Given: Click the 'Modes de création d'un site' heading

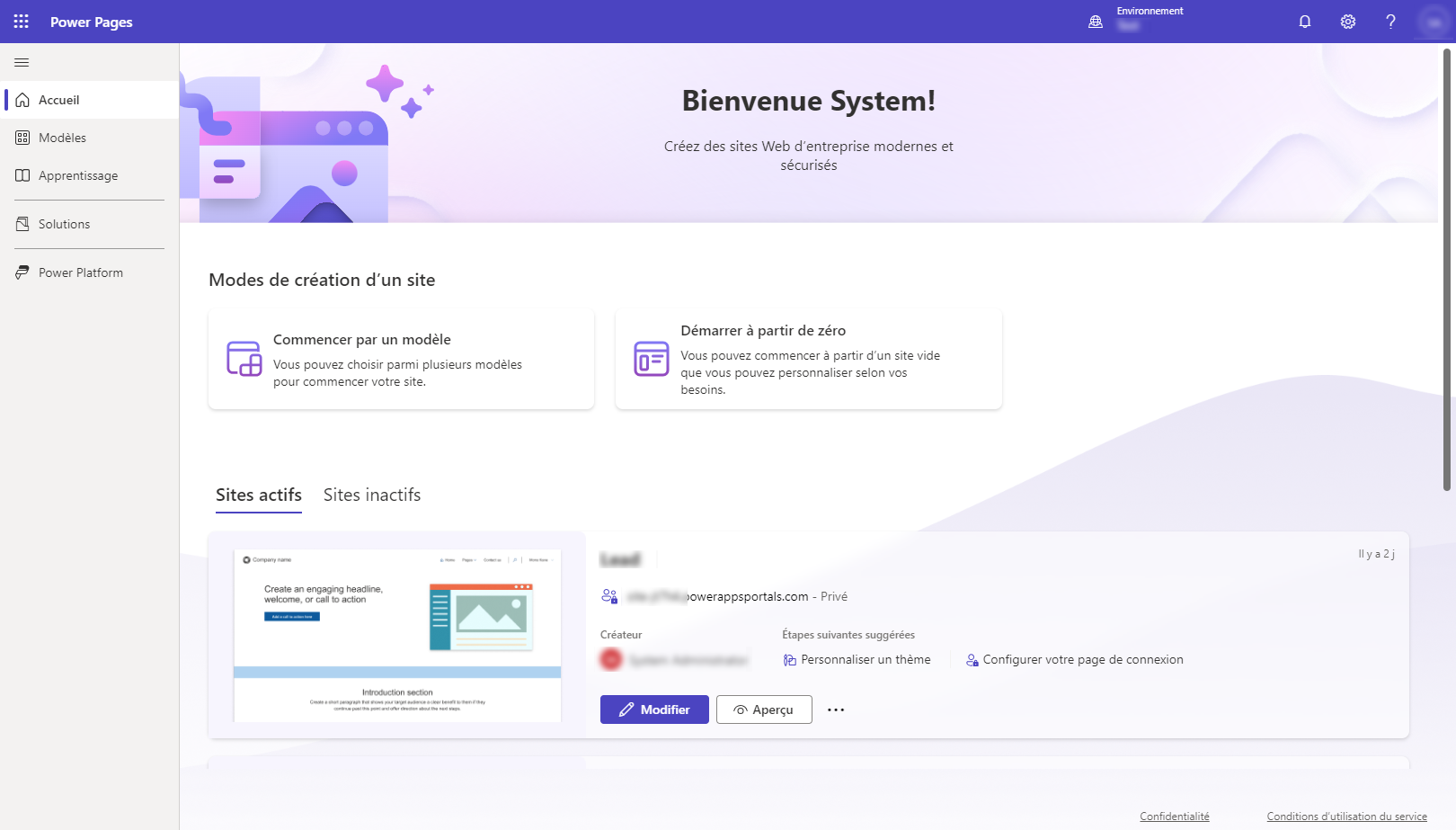Looking at the screenshot, I should click(322, 280).
